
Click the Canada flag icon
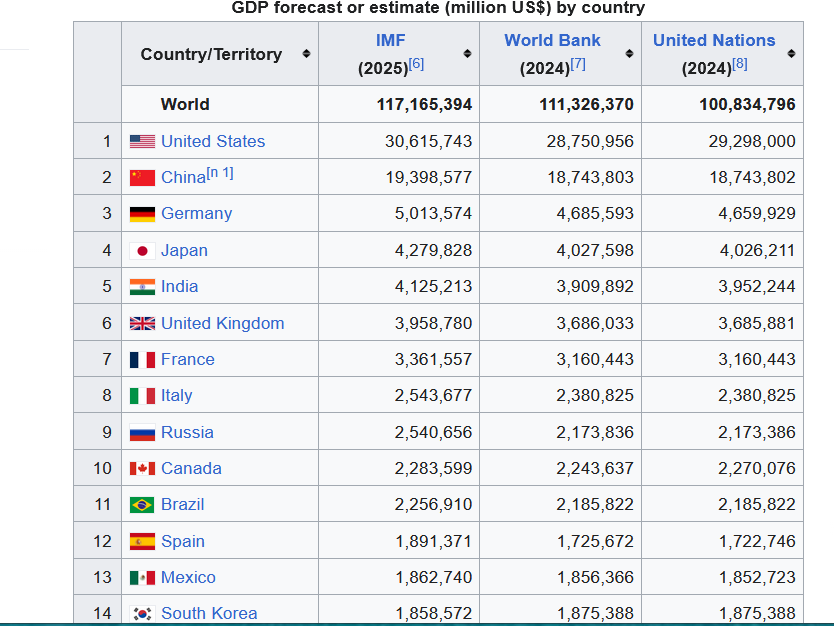coord(142,469)
